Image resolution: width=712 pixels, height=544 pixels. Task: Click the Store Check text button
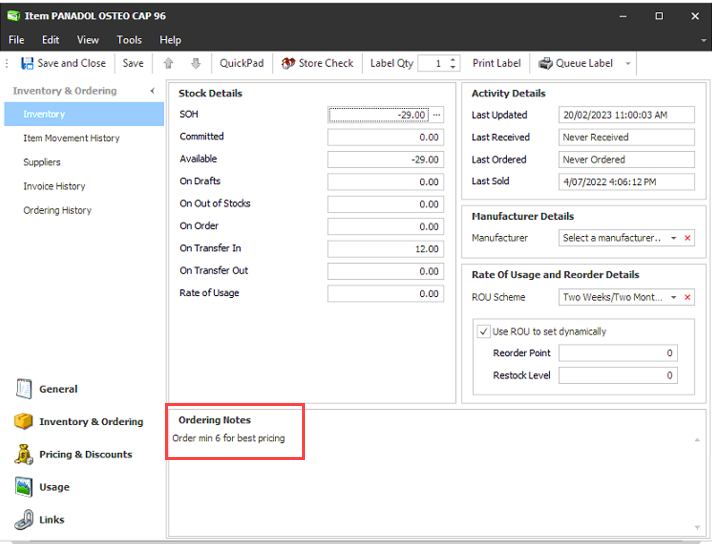(326, 63)
